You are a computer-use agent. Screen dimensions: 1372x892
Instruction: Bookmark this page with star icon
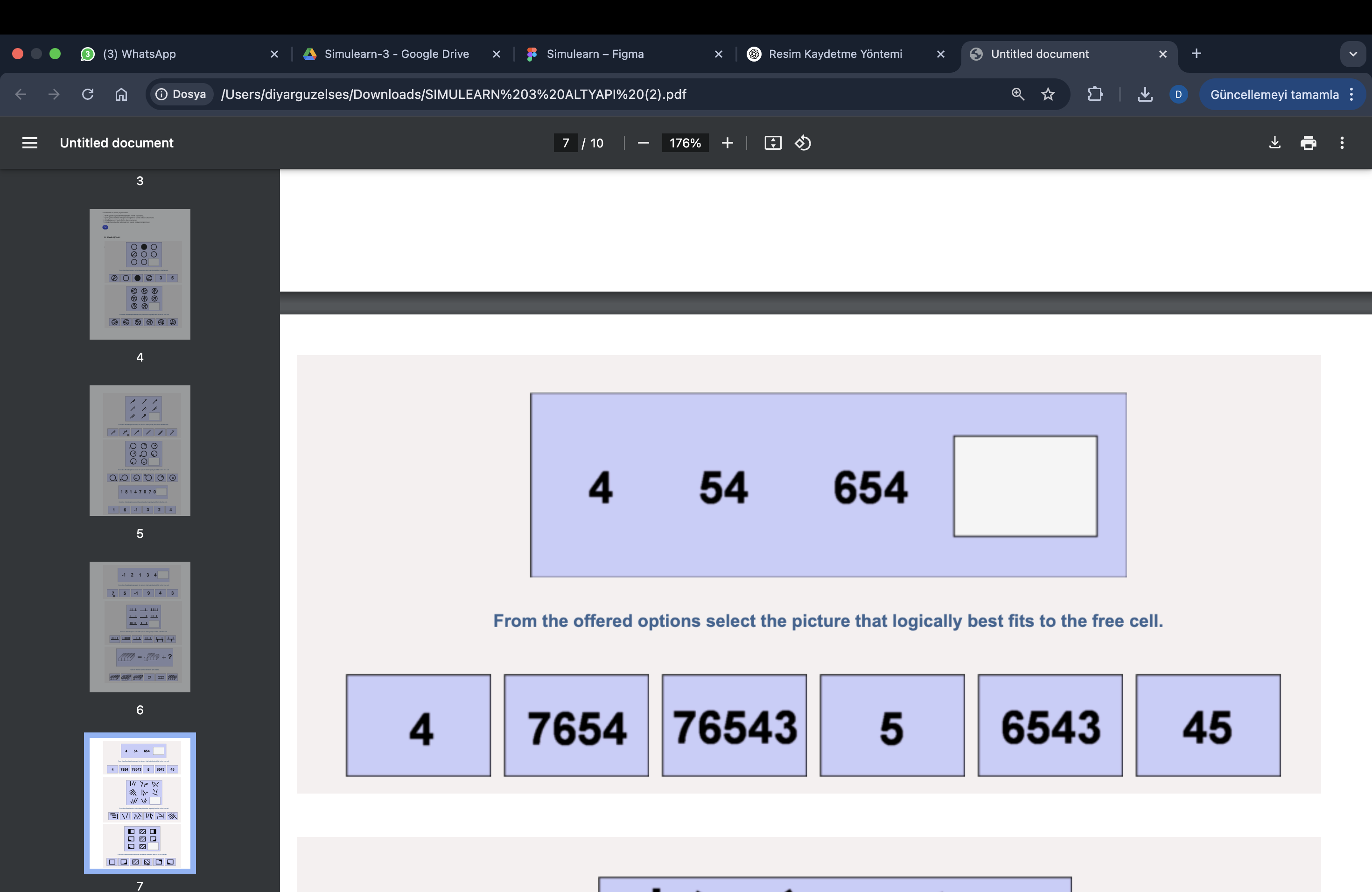pyautogui.click(x=1048, y=95)
